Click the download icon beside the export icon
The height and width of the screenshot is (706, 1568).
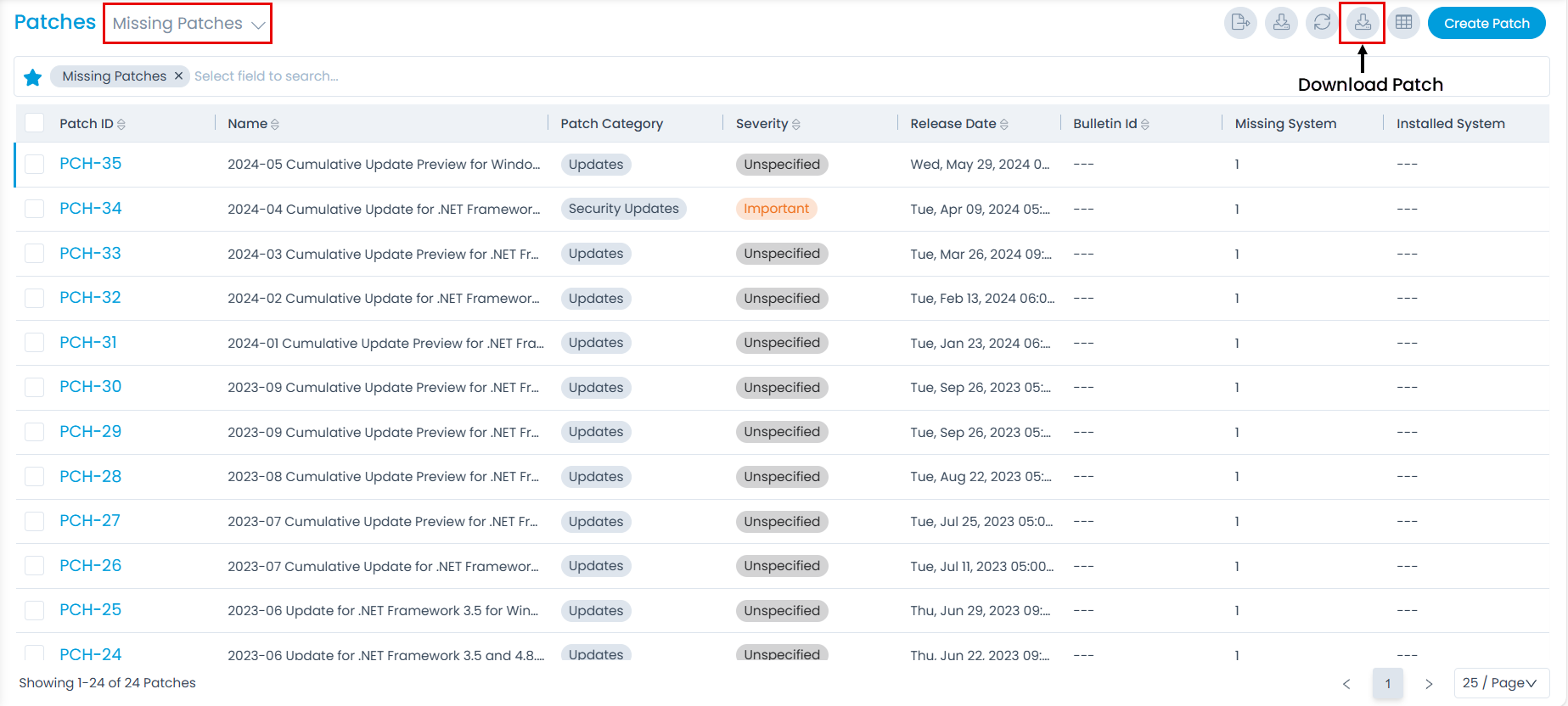click(1281, 23)
